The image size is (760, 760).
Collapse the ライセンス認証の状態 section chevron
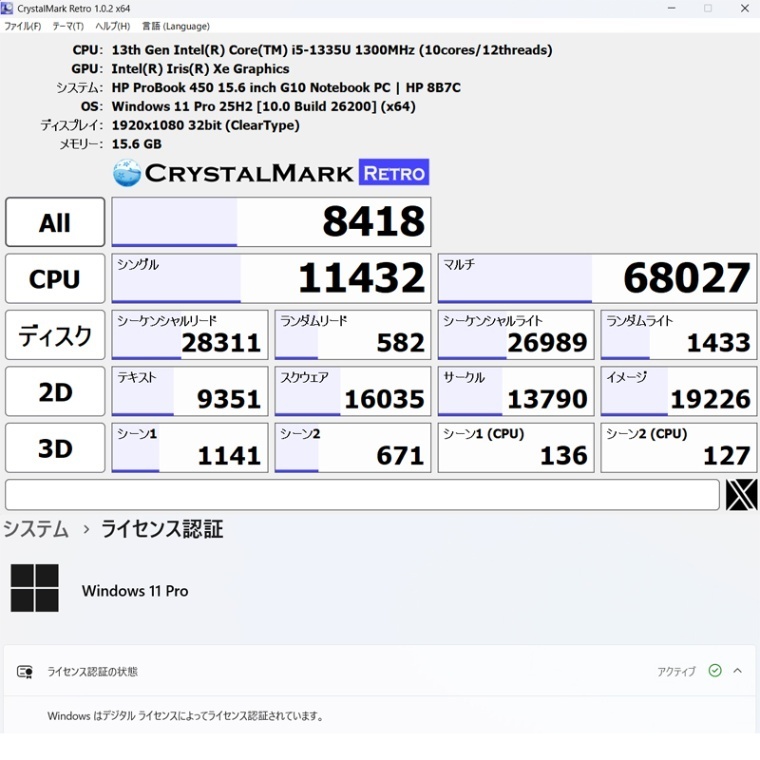pyautogui.click(x=738, y=670)
